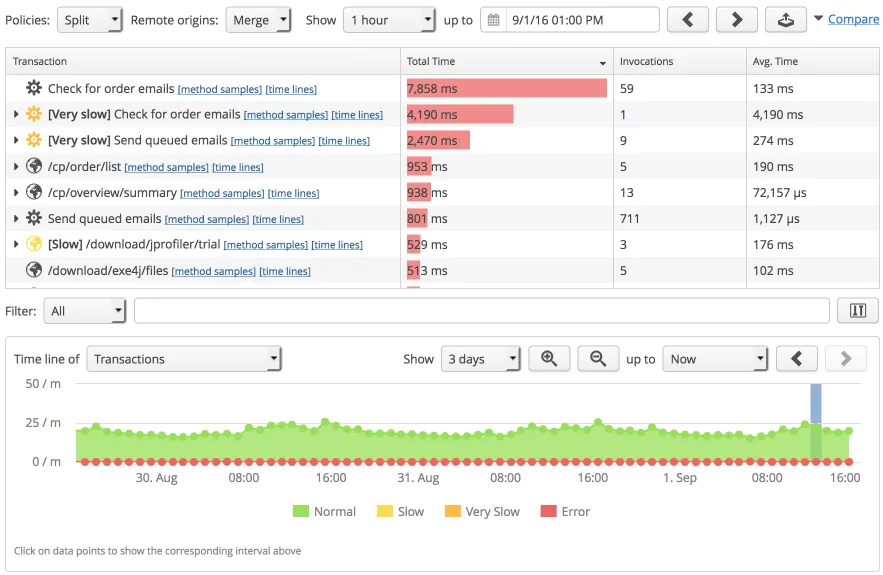
Task: Click the 2,470 ms total time bar
Action: (438, 140)
